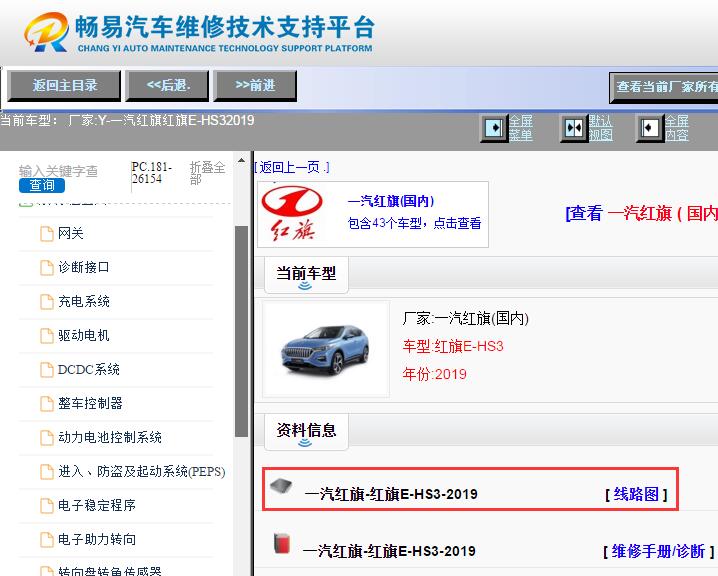
Task: Open the 驱动电机 tree item
Action: pyautogui.click(x=84, y=336)
